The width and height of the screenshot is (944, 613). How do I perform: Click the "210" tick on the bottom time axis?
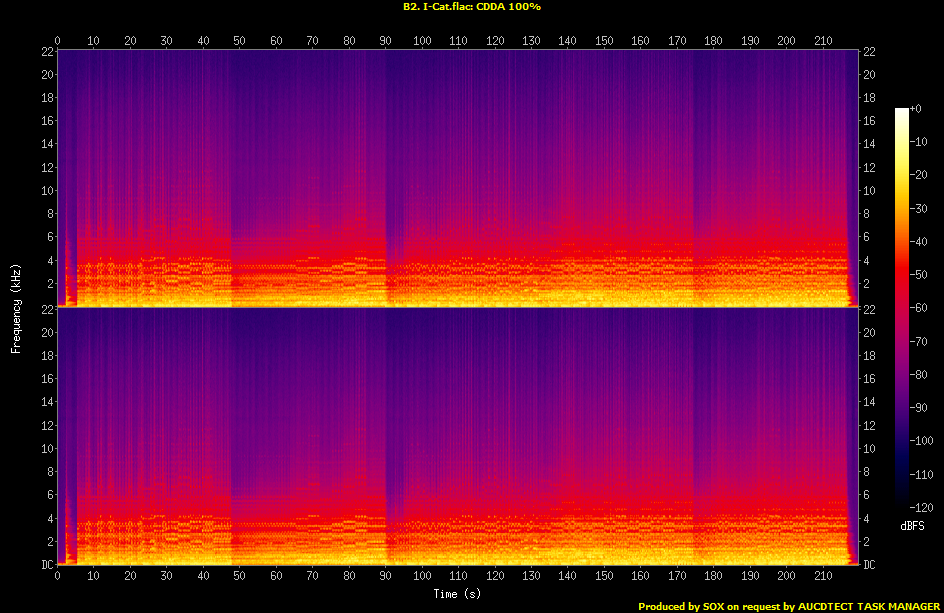click(x=823, y=576)
